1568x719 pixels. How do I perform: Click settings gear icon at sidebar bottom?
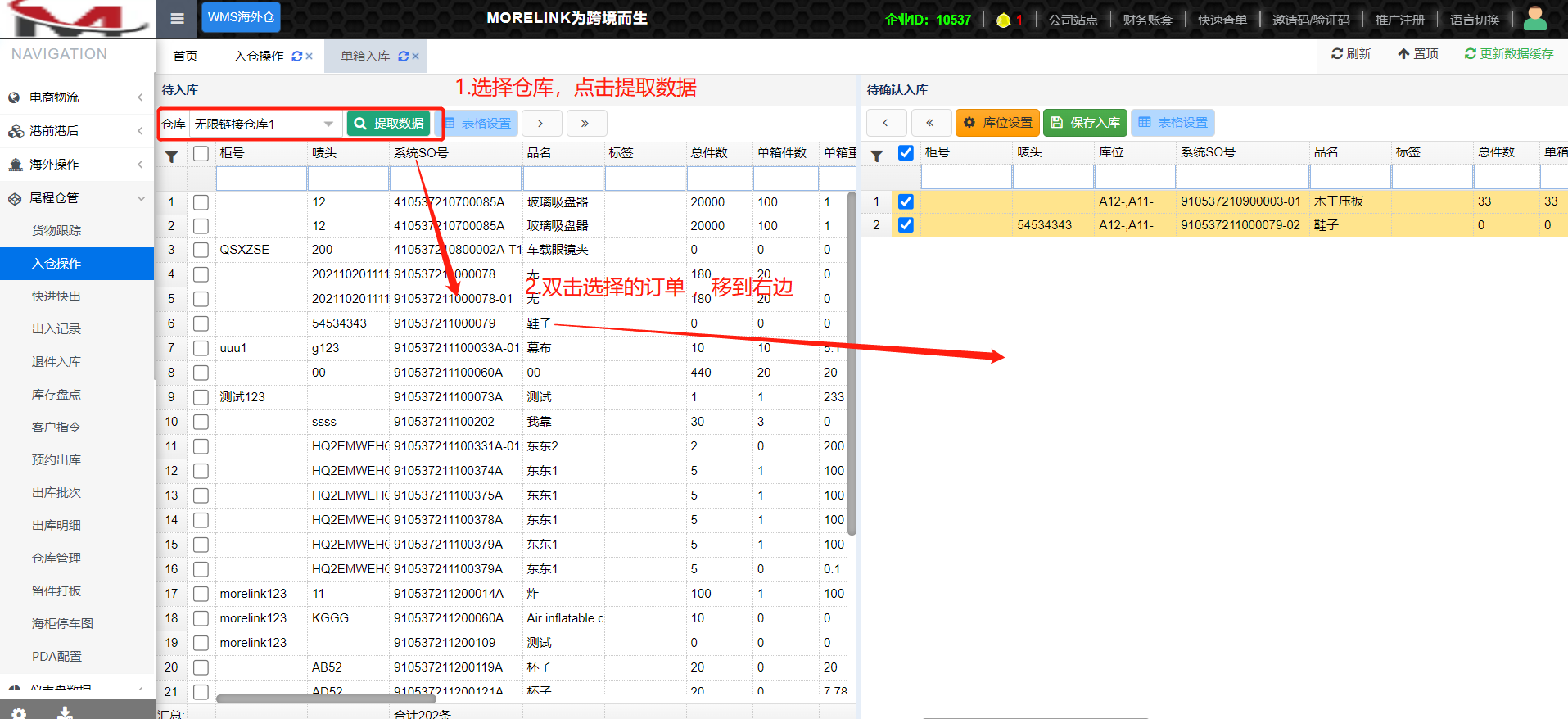pyautogui.click(x=19, y=712)
